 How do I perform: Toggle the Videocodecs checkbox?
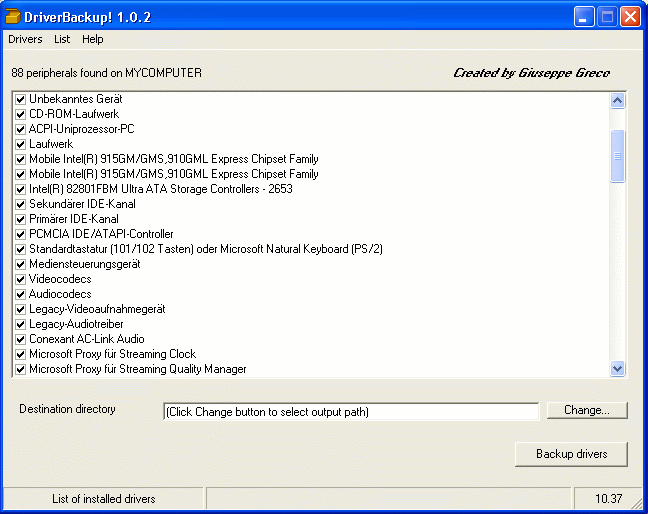20,280
